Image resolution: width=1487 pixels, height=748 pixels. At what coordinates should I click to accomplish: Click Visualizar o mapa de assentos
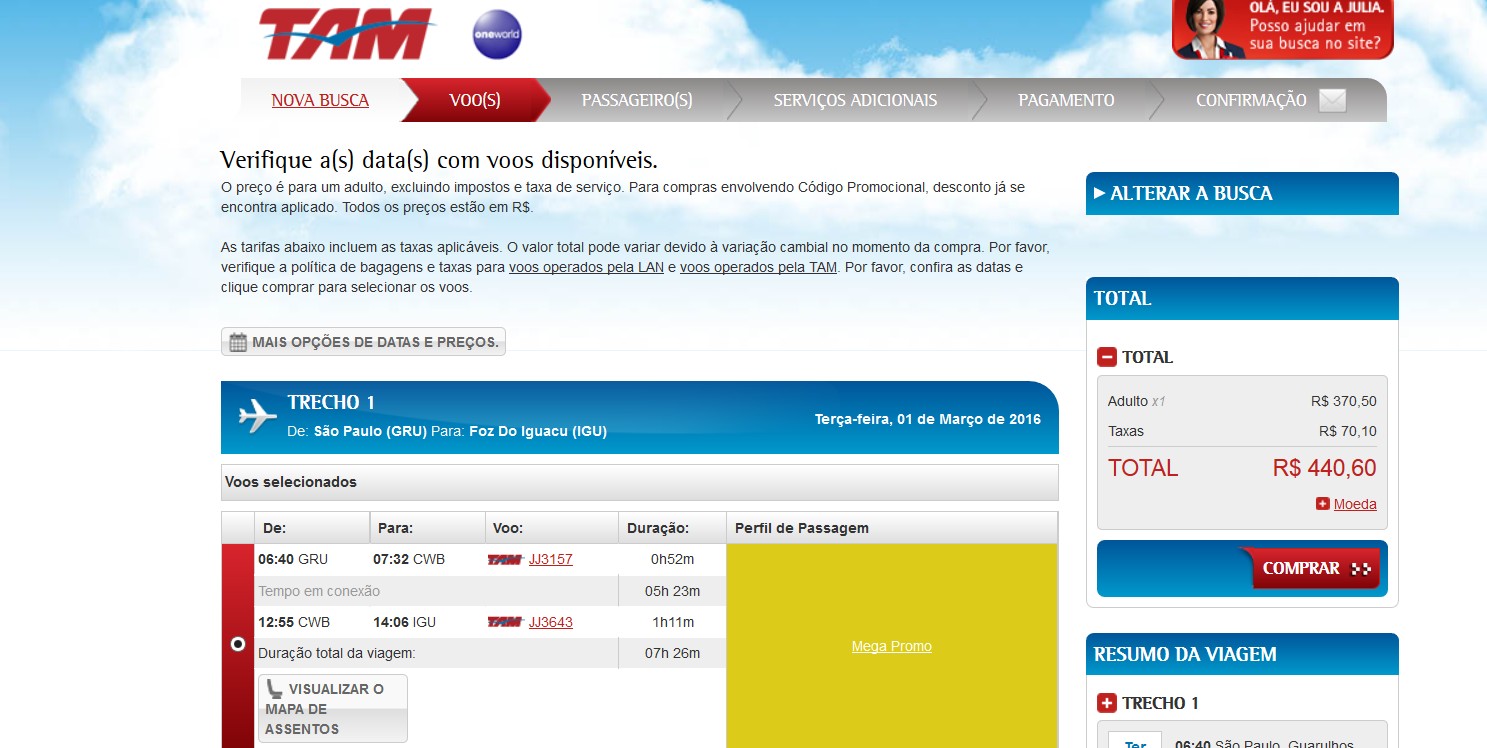pos(333,709)
